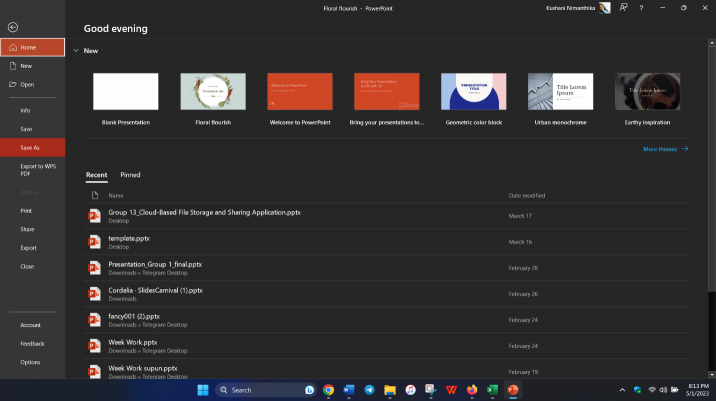The width and height of the screenshot is (716, 401).
Task: Choose the Earthy inspiration template
Action: pyautogui.click(x=647, y=99)
